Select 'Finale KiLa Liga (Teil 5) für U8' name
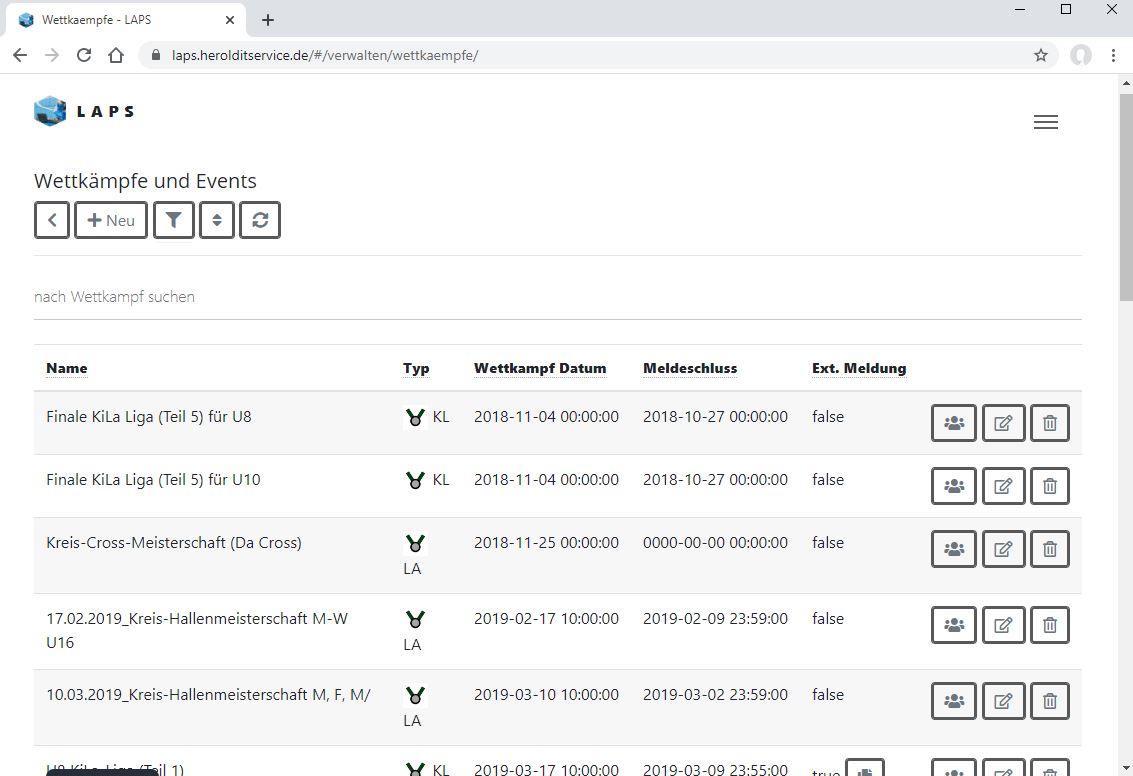Screen dimensions: 1133x776 coord(149,417)
